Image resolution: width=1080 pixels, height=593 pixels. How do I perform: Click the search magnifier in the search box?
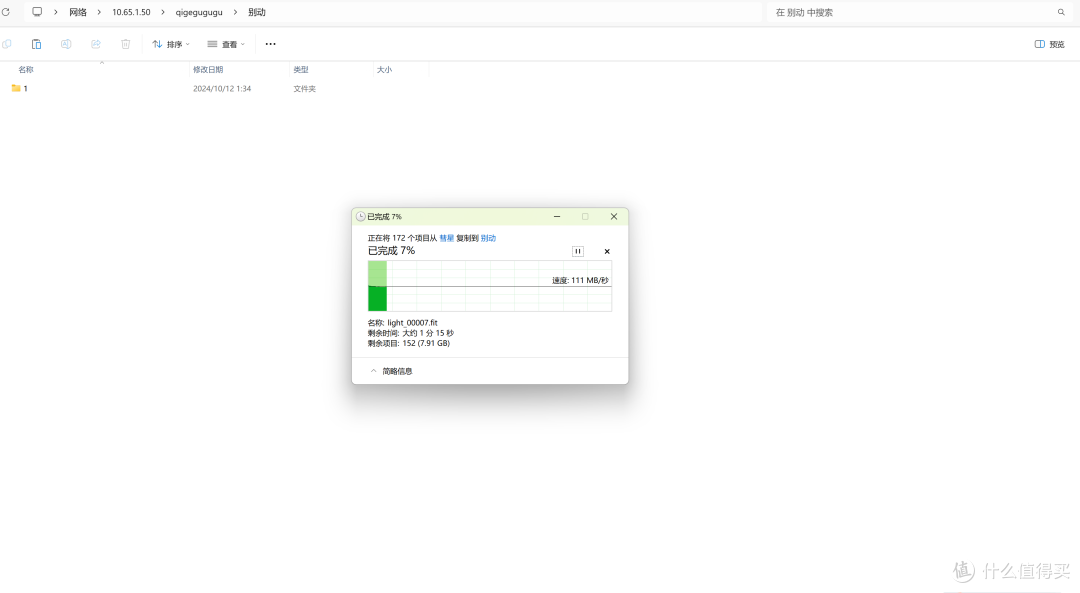click(1061, 12)
